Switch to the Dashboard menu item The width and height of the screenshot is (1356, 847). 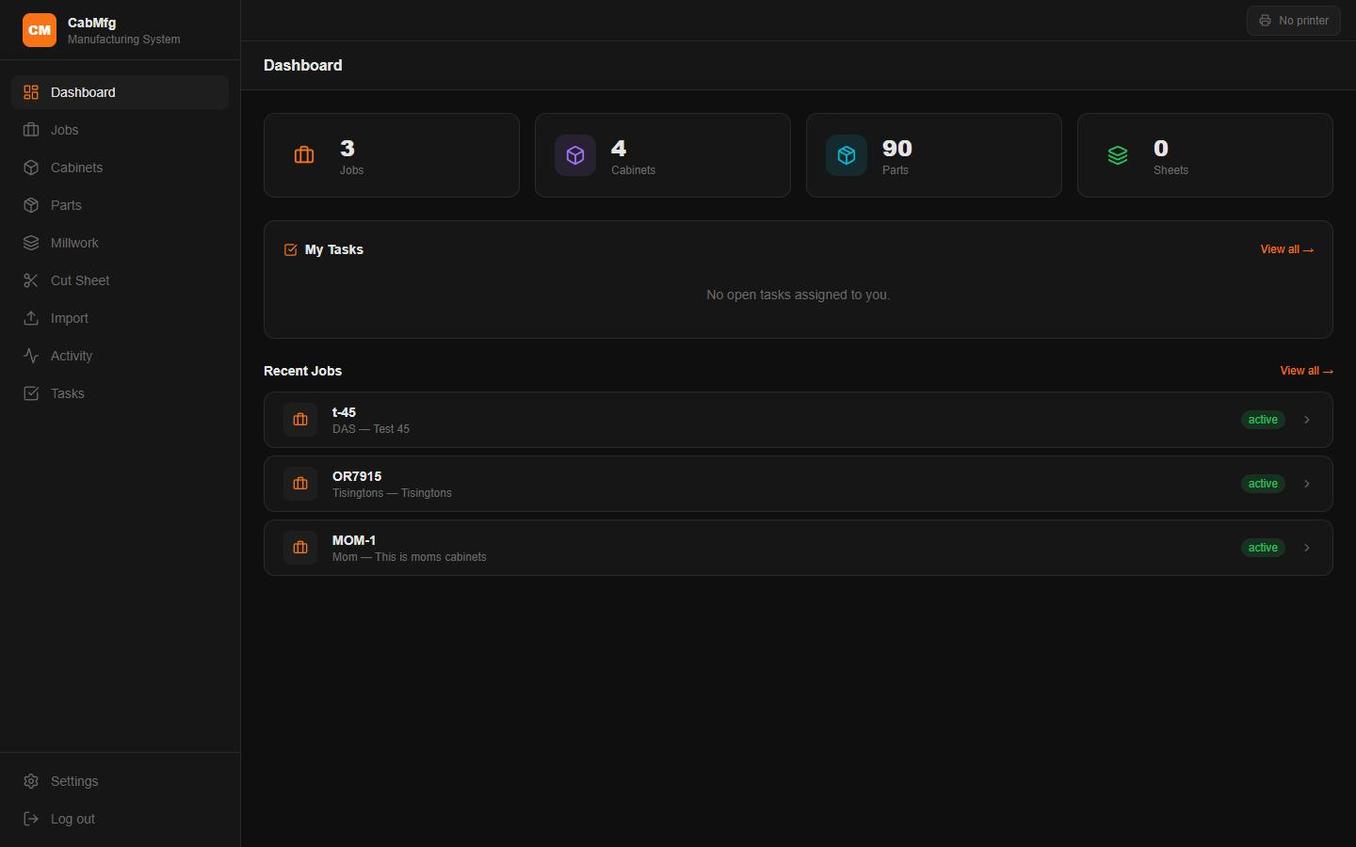(x=83, y=92)
